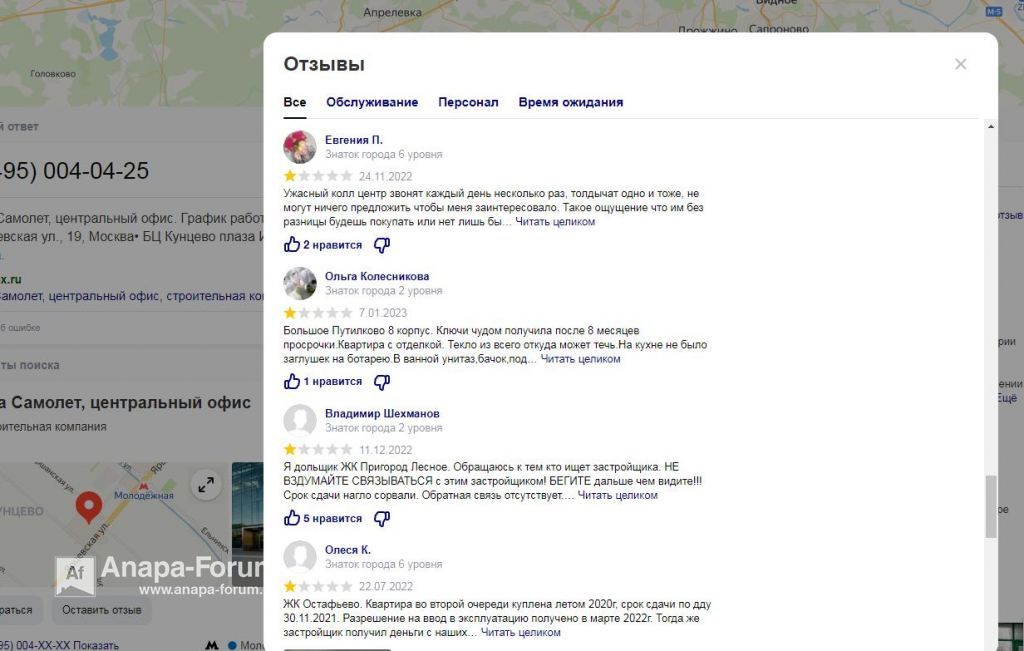Click the Молодёжная metro label on mini map
The height and width of the screenshot is (651, 1024).
click(144, 495)
